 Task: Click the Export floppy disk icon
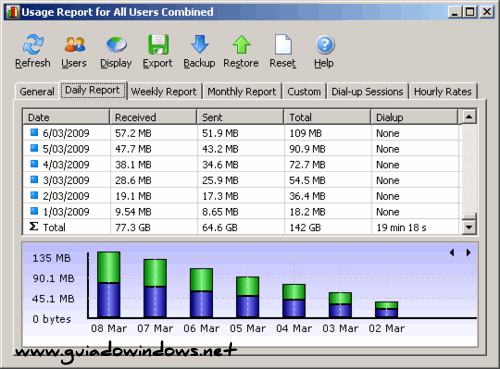158,44
